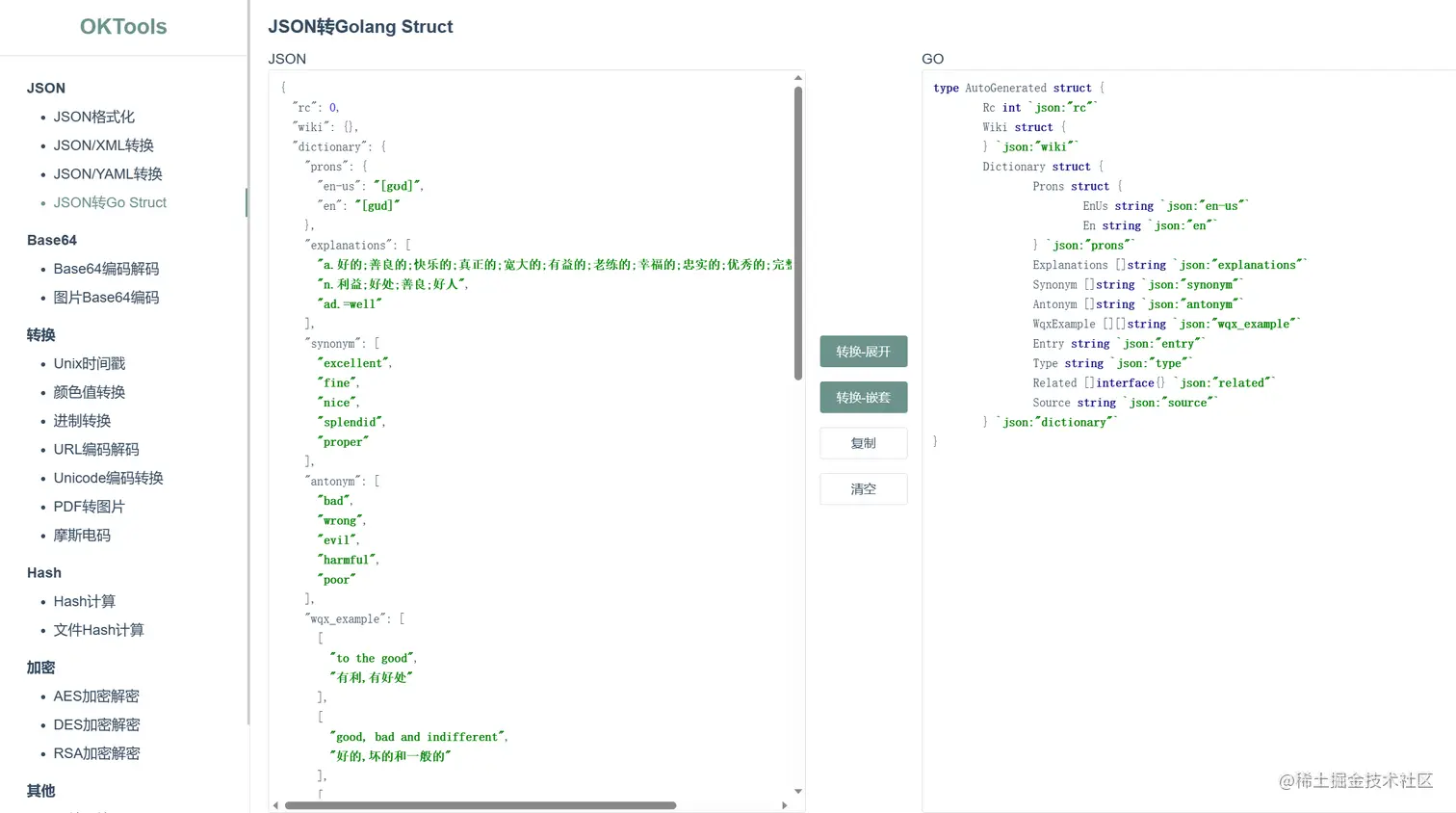1456x813 pixels.
Task: Click the Hash section heading in the sidebar
Action: coord(44,572)
